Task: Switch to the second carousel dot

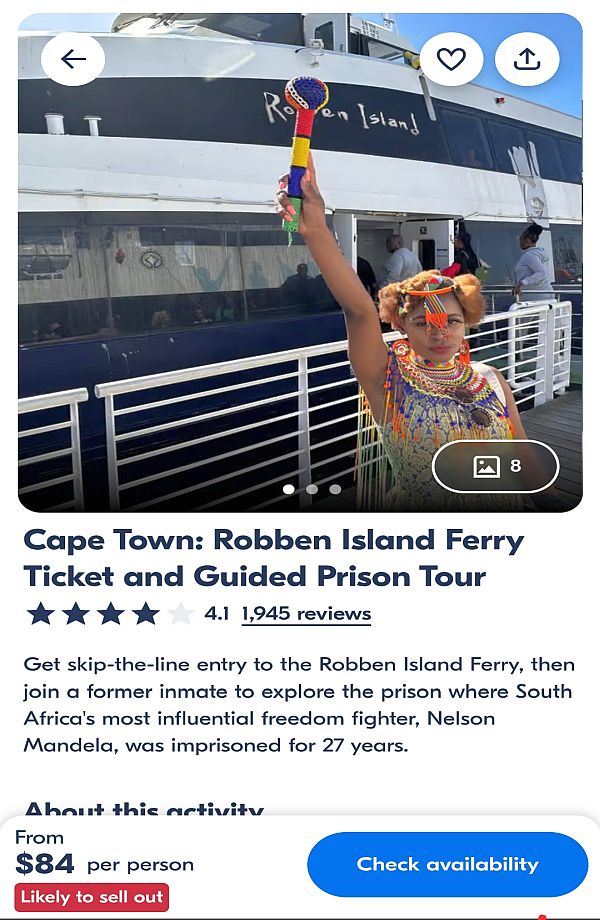Action: [312, 489]
